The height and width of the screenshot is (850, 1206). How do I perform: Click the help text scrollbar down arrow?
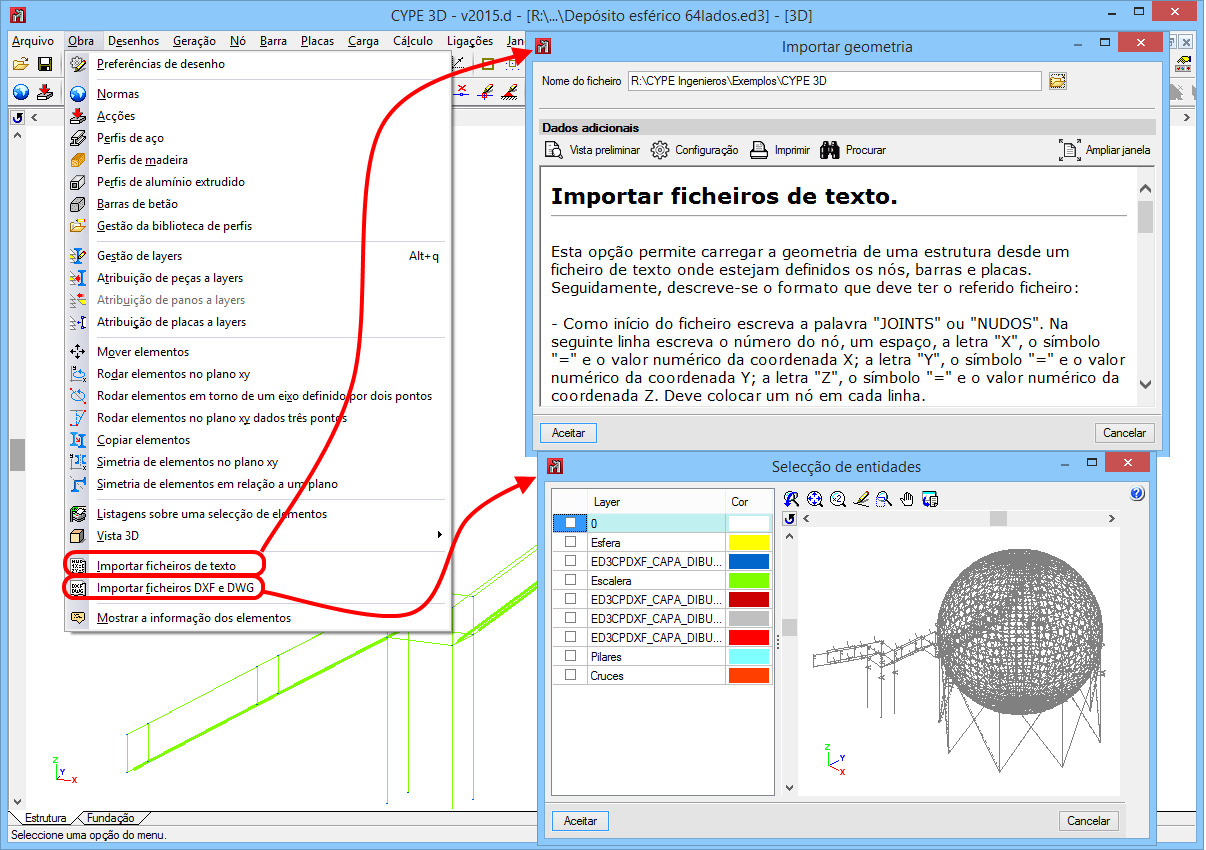(1146, 386)
